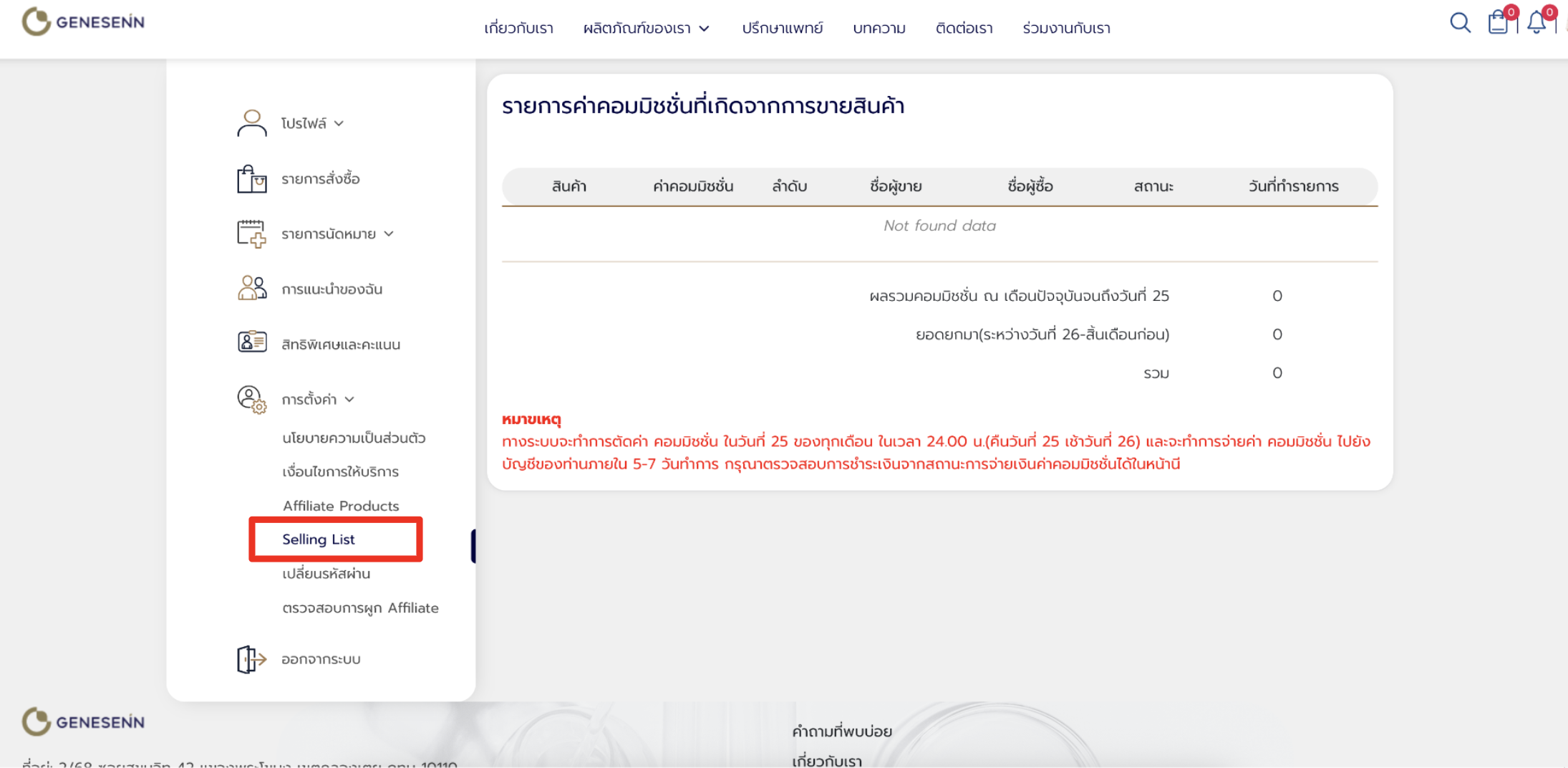Screen dimensions: 1568x768
Task: Open ปรึกษาแพทย์ in top navigation
Action: pyautogui.click(x=782, y=29)
